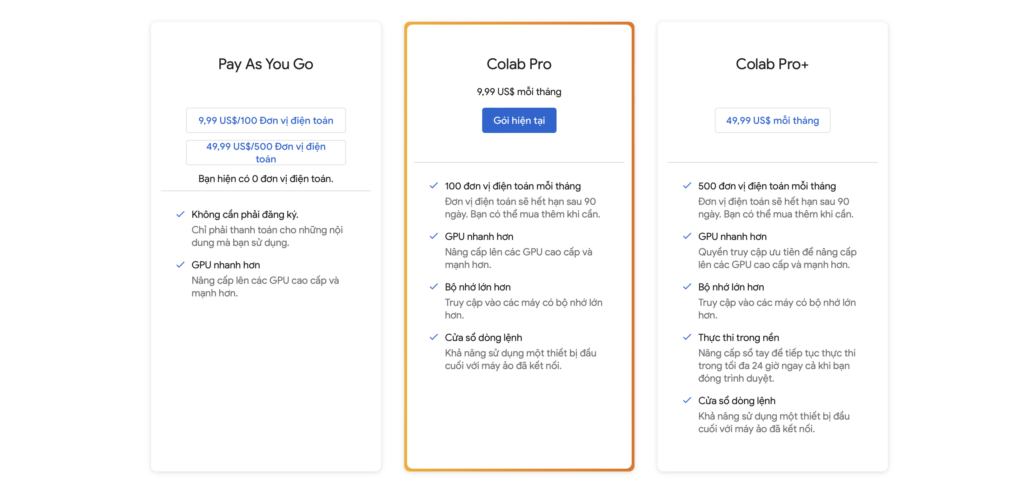Click the "Bạn hiện có 0 đơn vị điện toán" text
Viewport: 1024px width, 489px height.
point(265,179)
